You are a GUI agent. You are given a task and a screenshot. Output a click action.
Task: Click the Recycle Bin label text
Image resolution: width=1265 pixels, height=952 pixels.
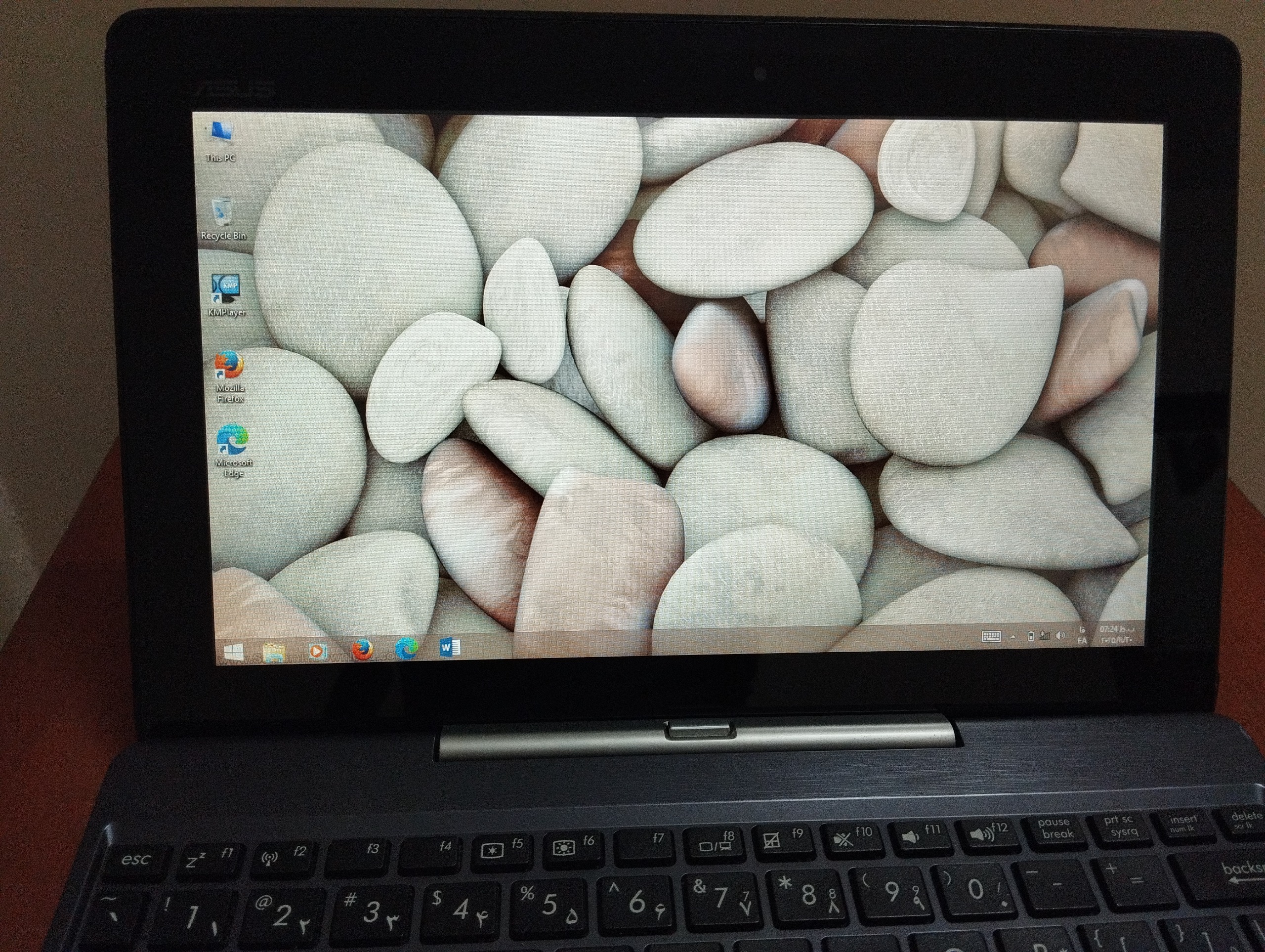pyautogui.click(x=223, y=236)
